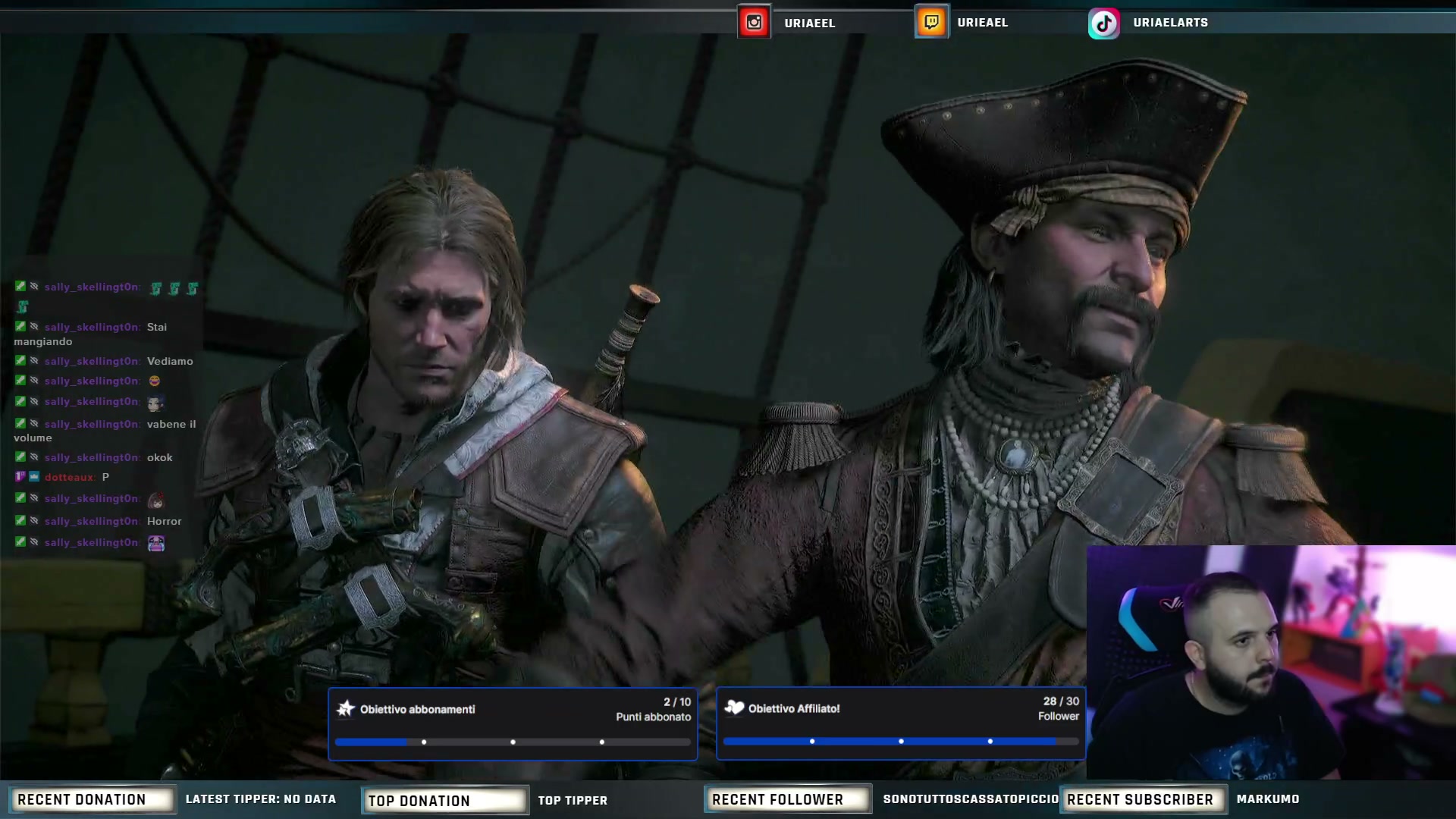This screenshot has width=1456, height=819.
Task: Click the star icon beside Obiettivo abbonamenti
Action: coord(346,708)
